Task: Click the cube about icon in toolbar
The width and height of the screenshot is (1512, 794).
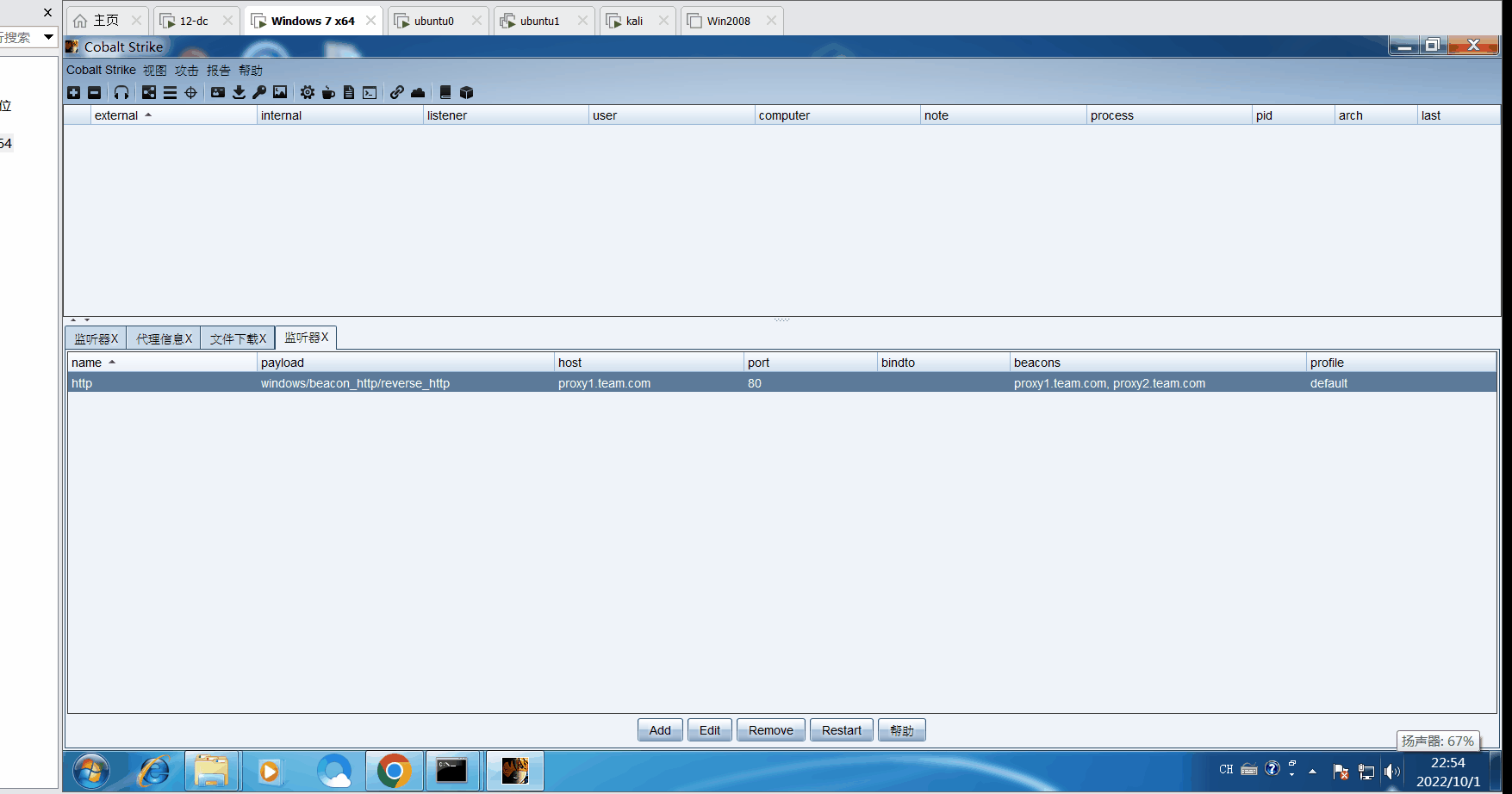Action: (x=466, y=92)
